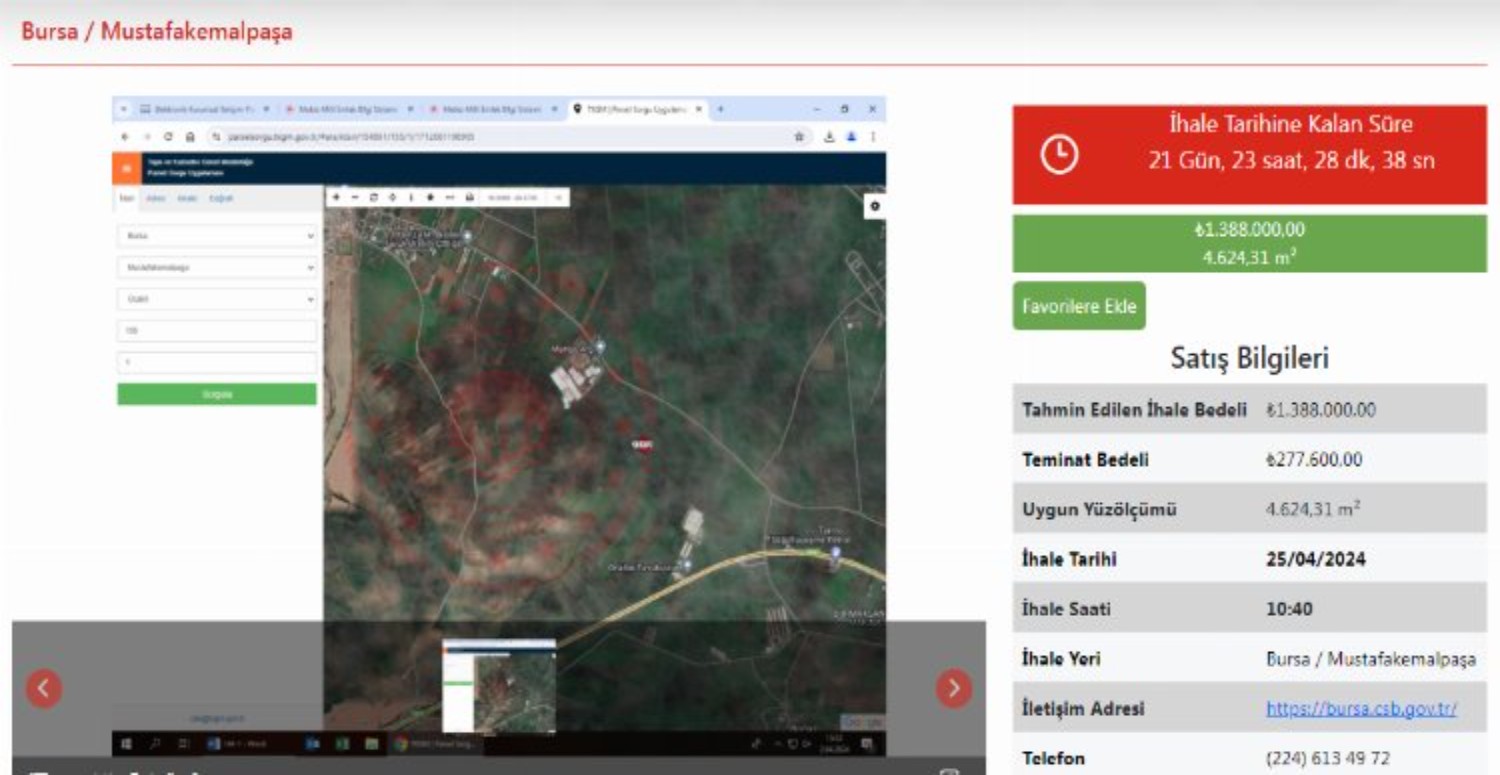Open the Bursa province dropdown

coord(216,236)
